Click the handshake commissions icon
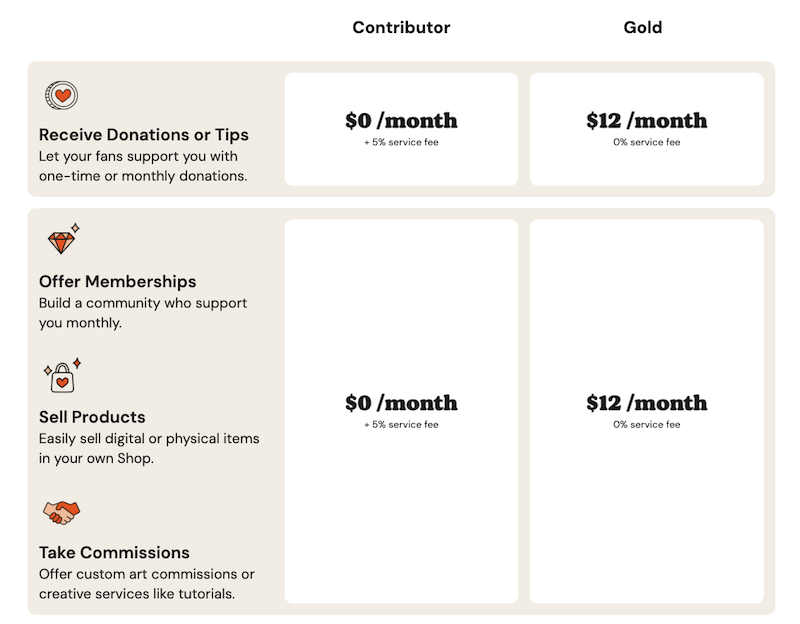800x624 pixels. point(62,512)
